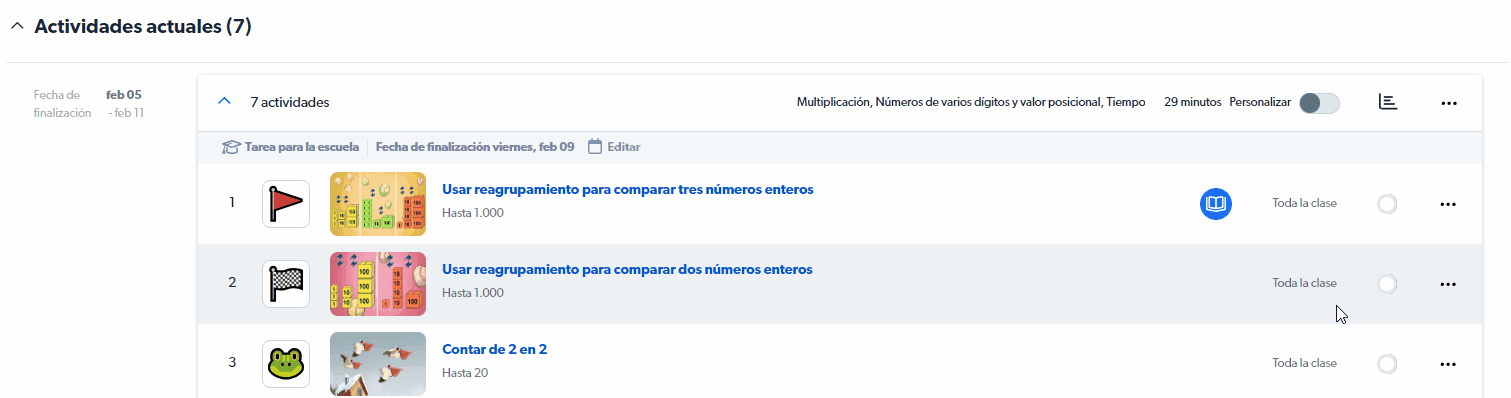Image resolution: width=1511 pixels, height=398 pixels.
Task: Select the radio circle for activity 1
Action: (x=1387, y=204)
